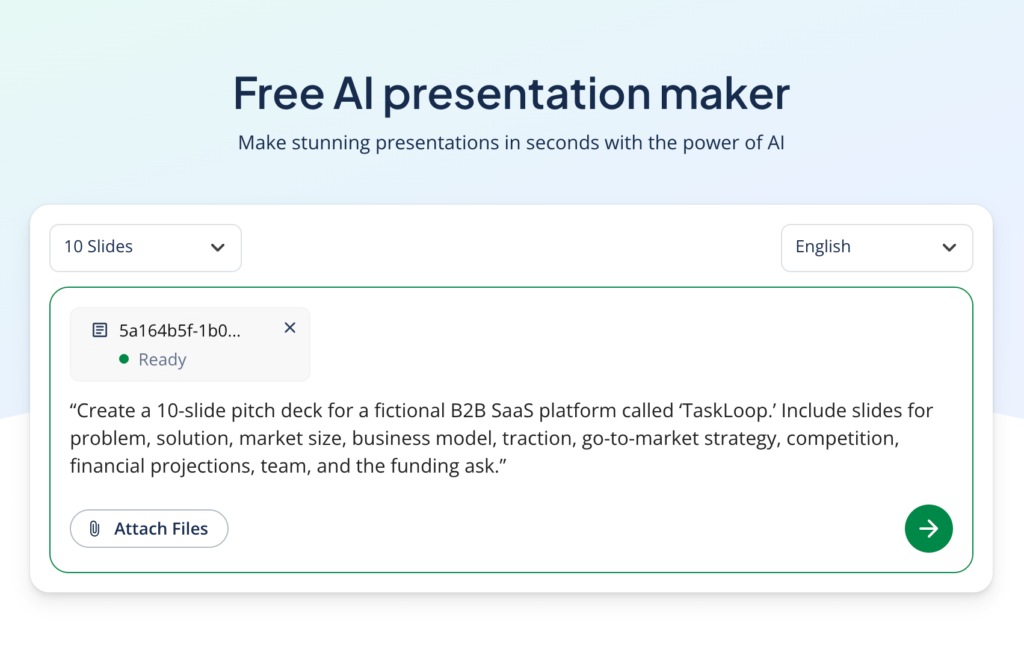The height and width of the screenshot is (649, 1024).
Task: Click the green arrow to generate the presentation
Action: click(x=928, y=528)
